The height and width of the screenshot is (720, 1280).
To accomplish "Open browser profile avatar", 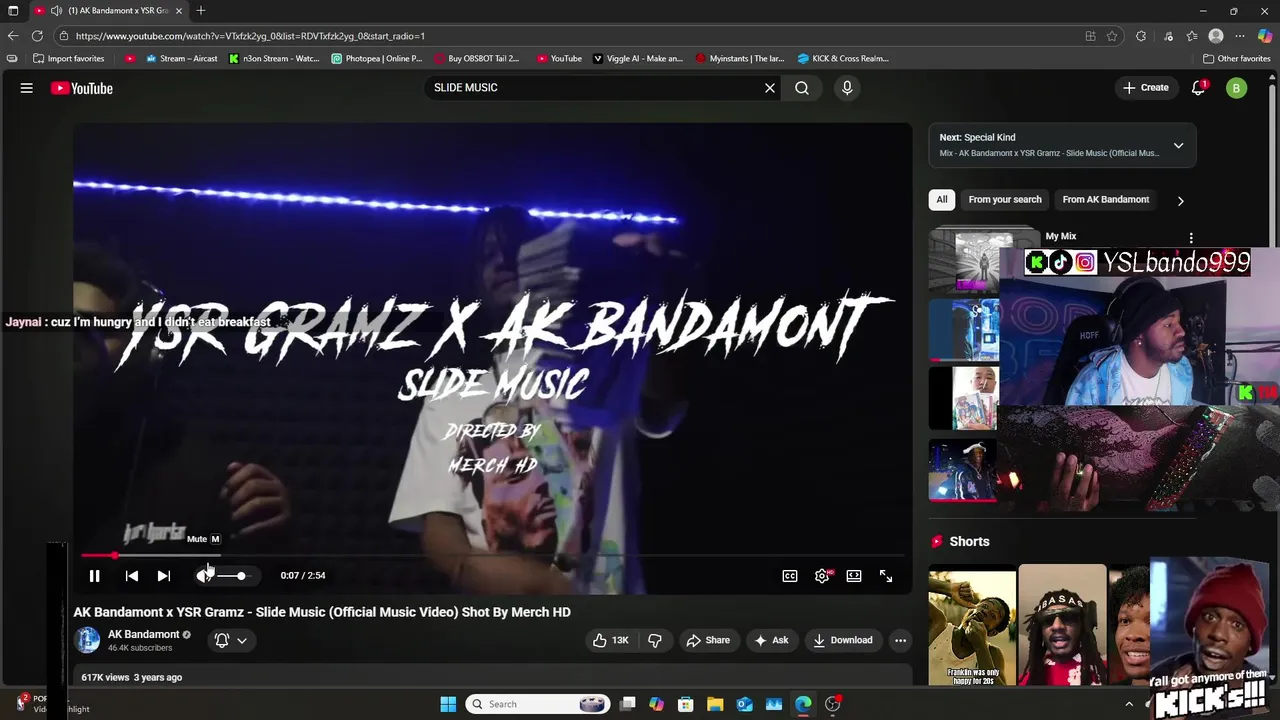I will tap(1216, 36).
